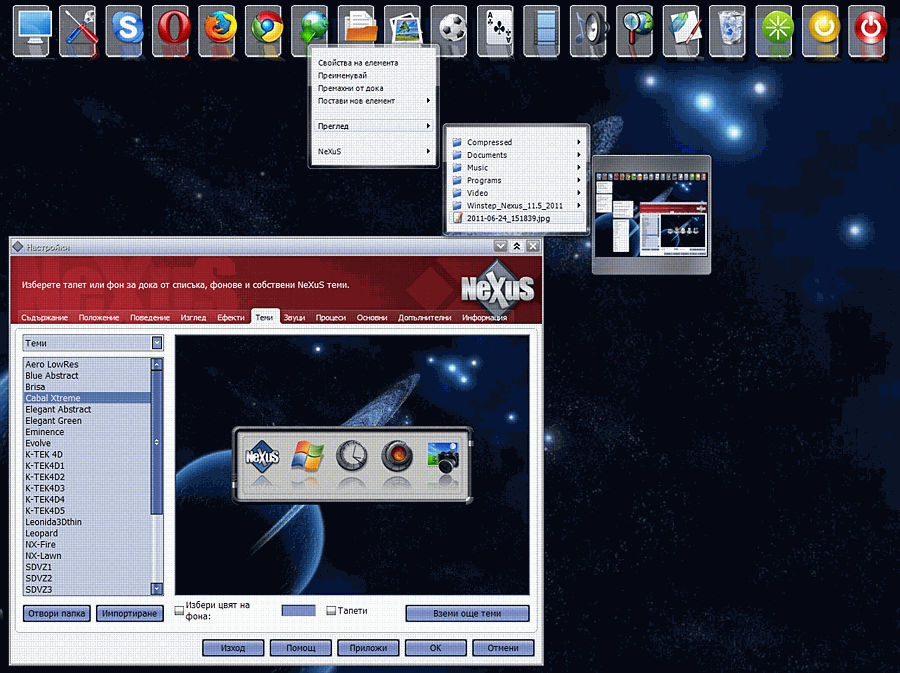
Task: Click clock icon in theme preview
Action: pos(352,456)
